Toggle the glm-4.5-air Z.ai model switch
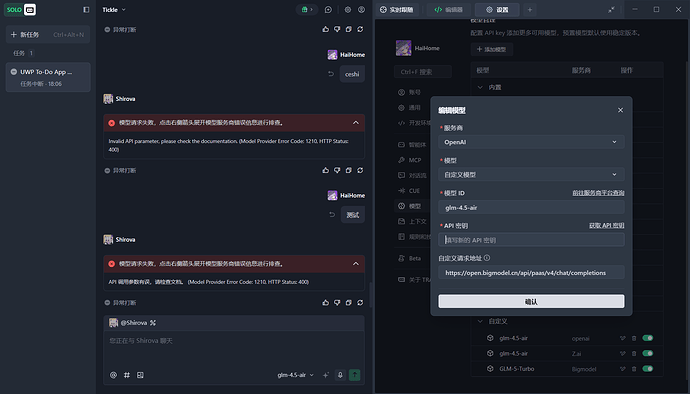The width and height of the screenshot is (690, 394). pos(647,353)
